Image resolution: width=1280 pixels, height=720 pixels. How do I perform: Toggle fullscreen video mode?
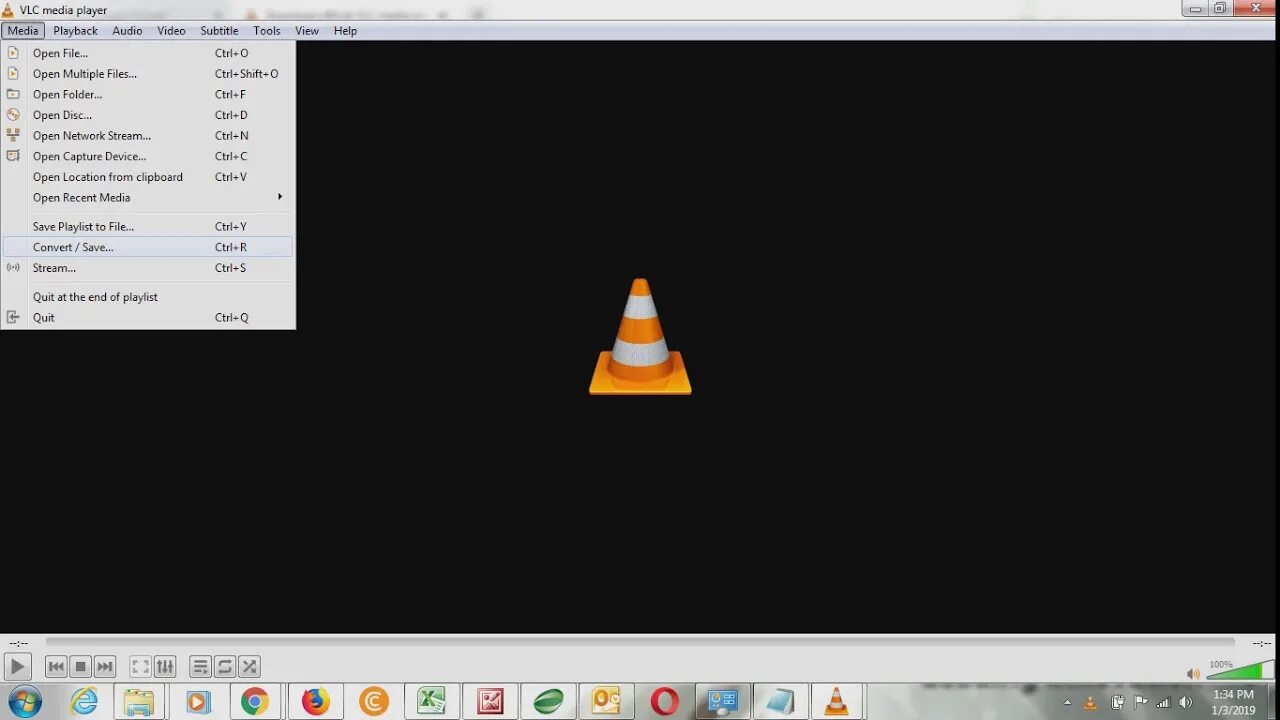140,666
